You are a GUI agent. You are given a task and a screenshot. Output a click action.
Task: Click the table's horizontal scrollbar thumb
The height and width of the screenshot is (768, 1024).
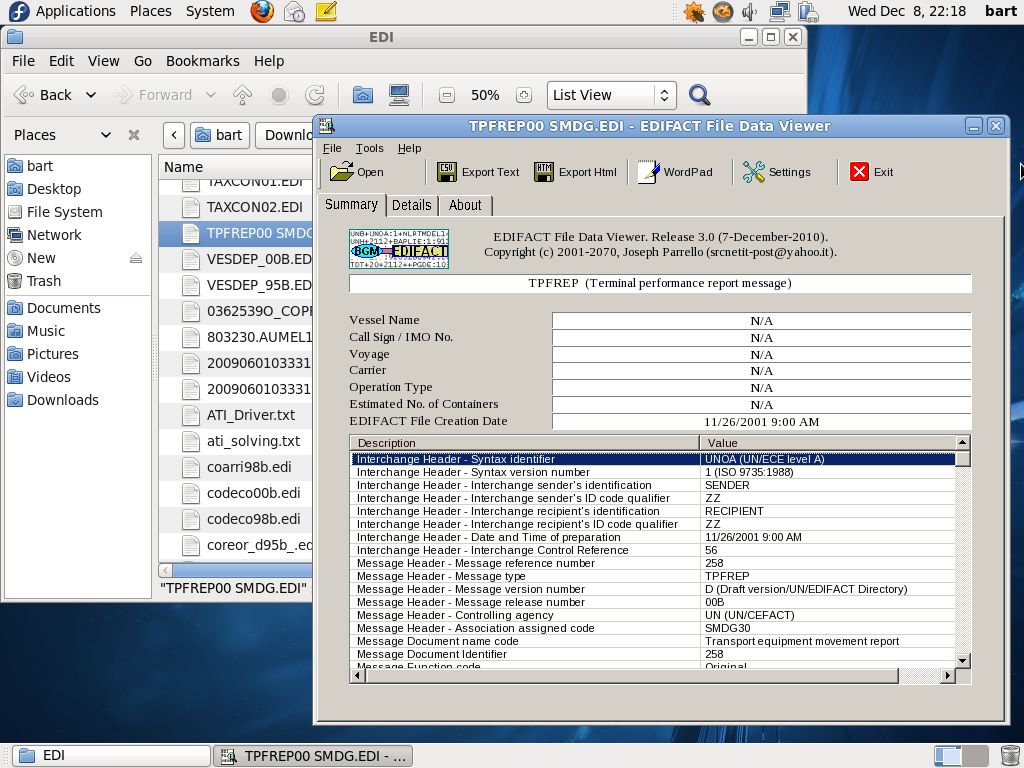(x=632, y=676)
